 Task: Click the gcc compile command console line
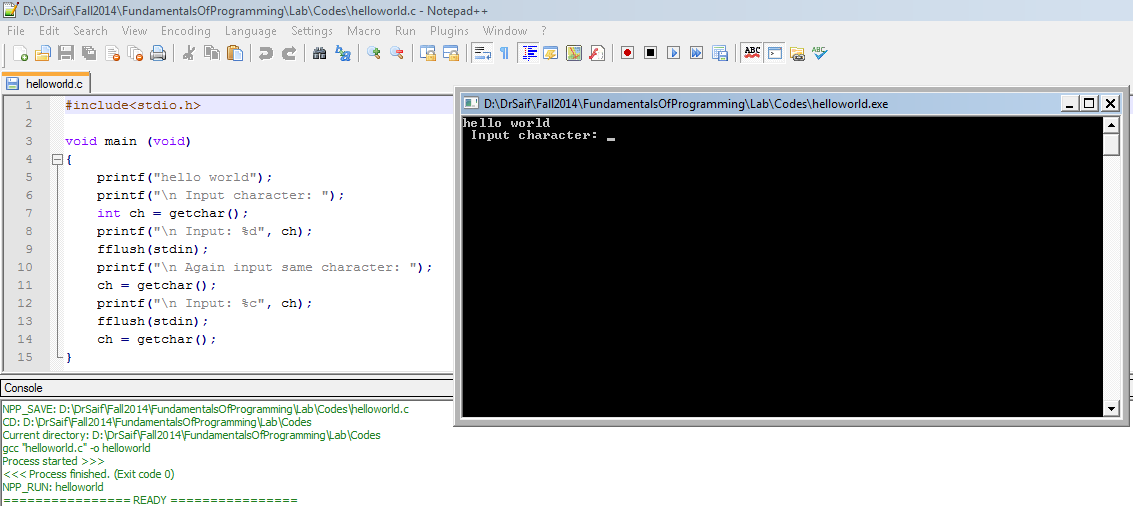coord(77,448)
